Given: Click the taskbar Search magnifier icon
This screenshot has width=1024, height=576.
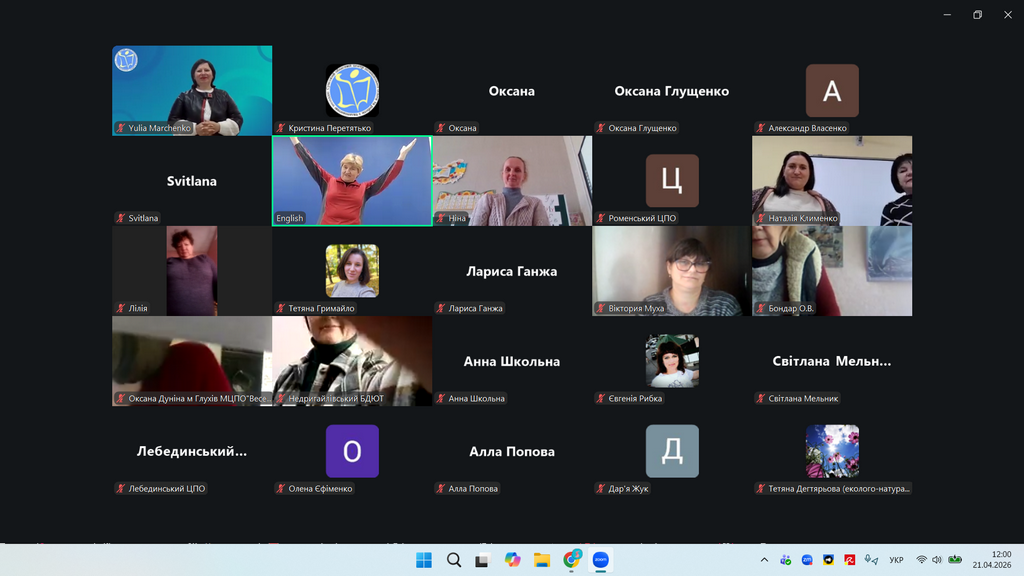Looking at the screenshot, I should click(x=453, y=560).
